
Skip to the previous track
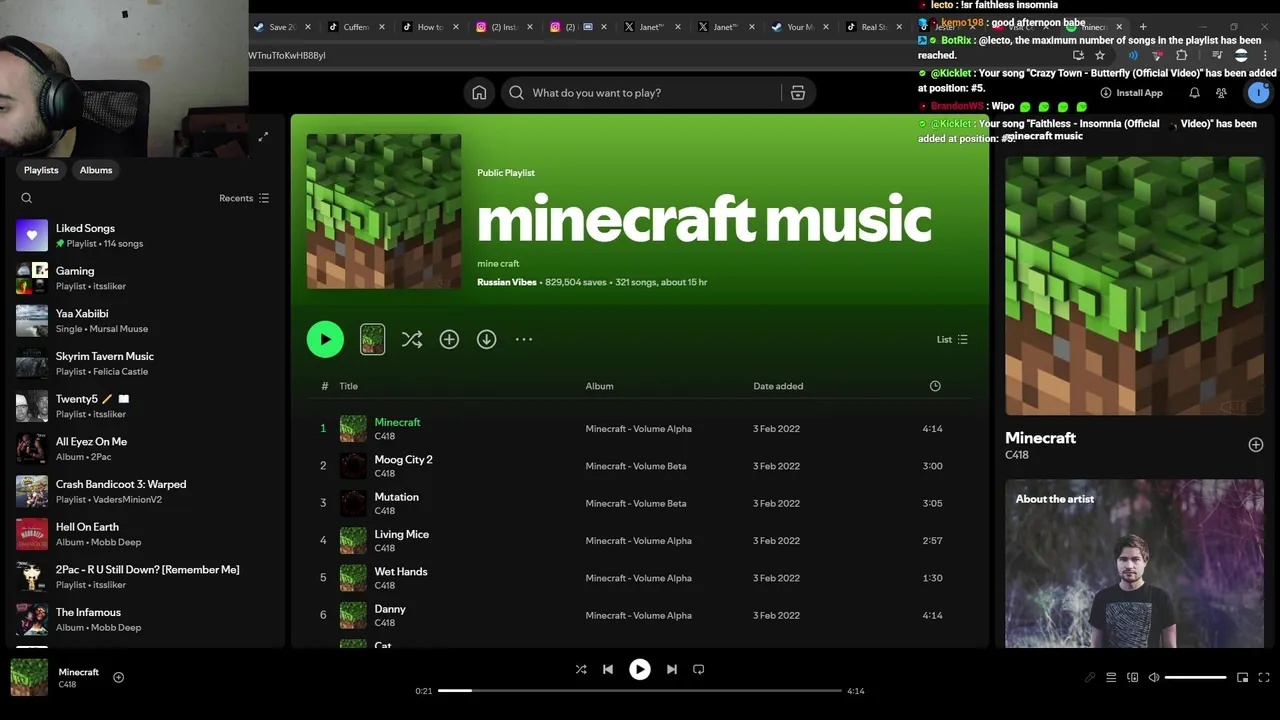coord(608,670)
